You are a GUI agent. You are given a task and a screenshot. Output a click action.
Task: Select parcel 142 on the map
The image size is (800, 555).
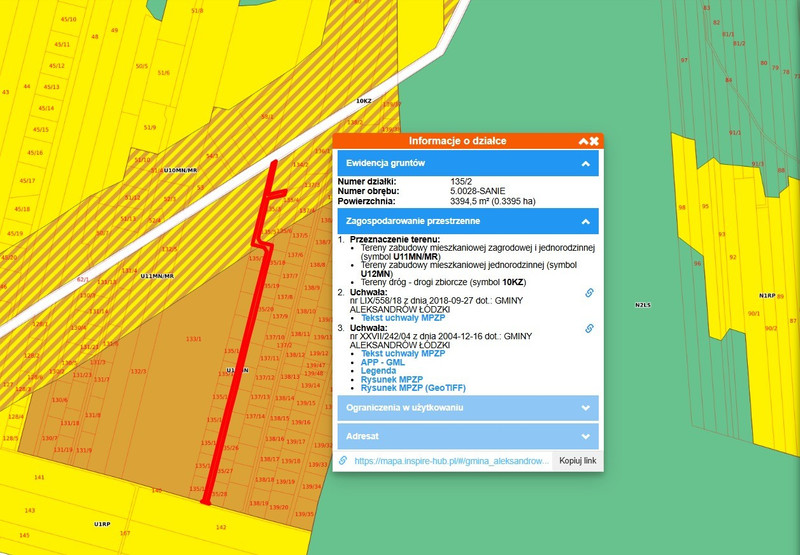221,526
